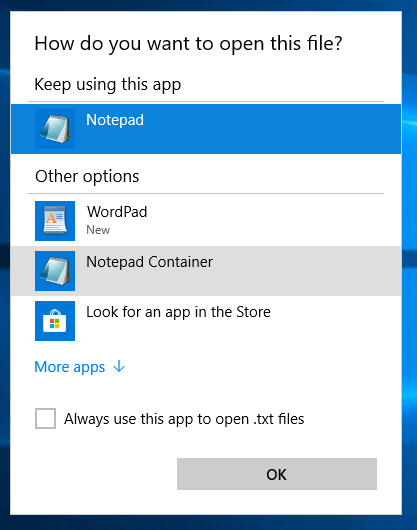Select the Notepad text label
This screenshot has width=417, height=530.
pos(115,120)
